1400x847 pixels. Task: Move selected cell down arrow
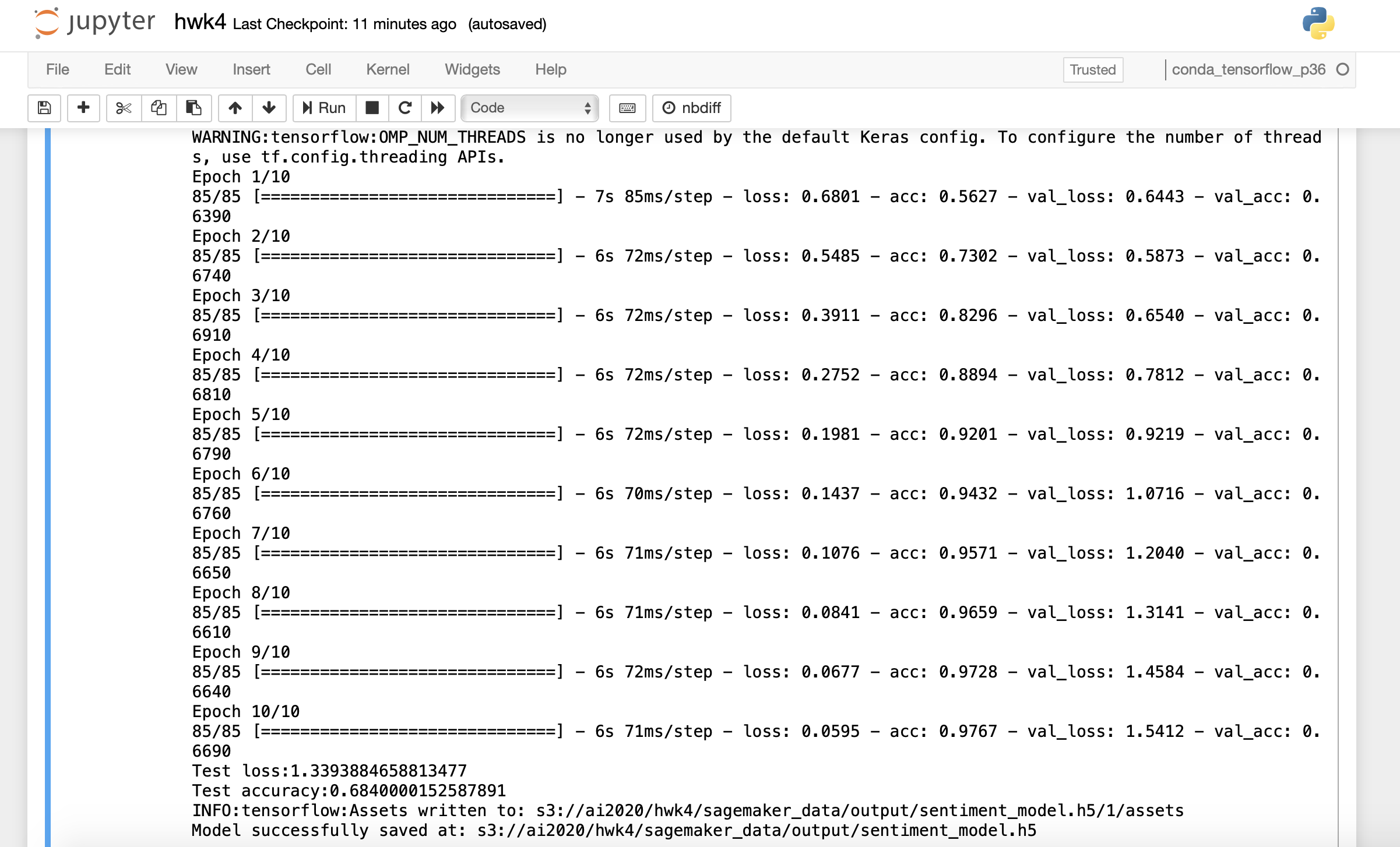pos(269,108)
